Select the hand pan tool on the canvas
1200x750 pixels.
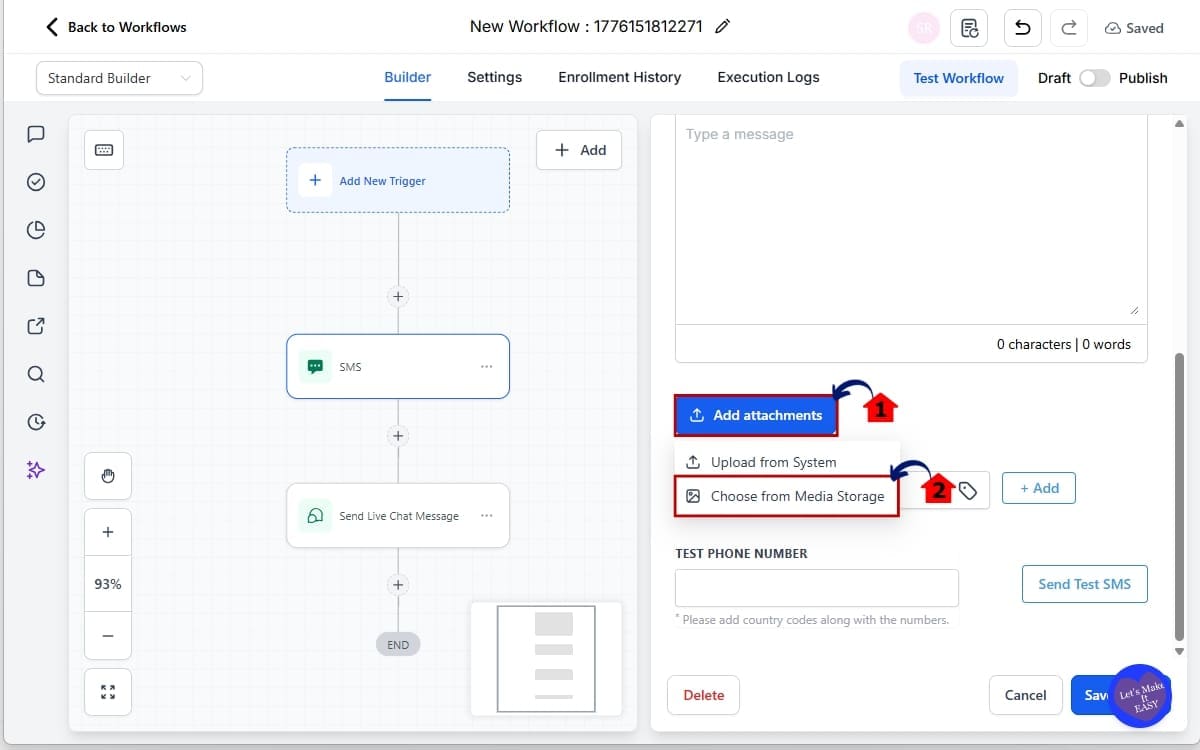[107, 476]
